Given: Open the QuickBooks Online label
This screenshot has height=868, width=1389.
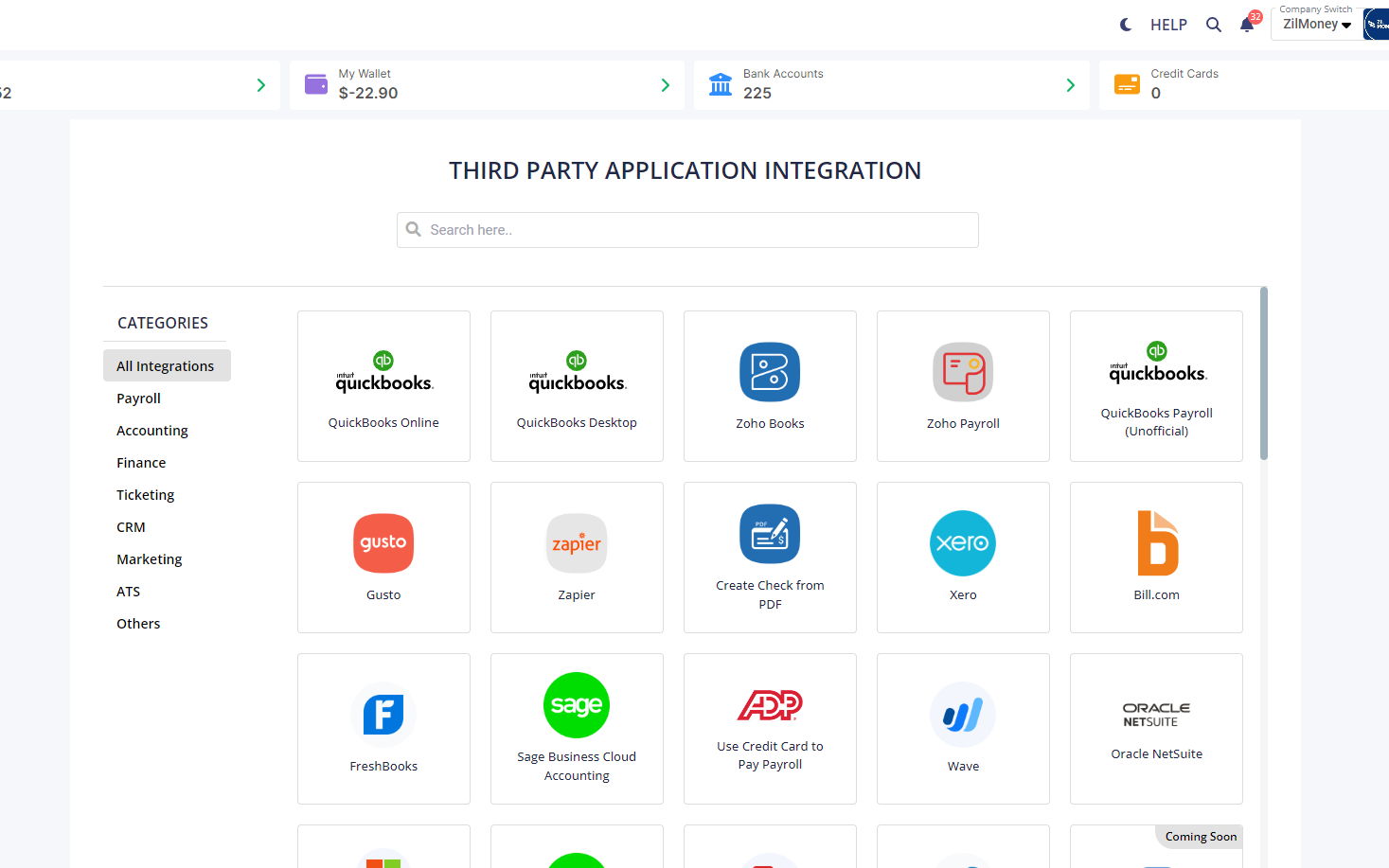Looking at the screenshot, I should (383, 423).
